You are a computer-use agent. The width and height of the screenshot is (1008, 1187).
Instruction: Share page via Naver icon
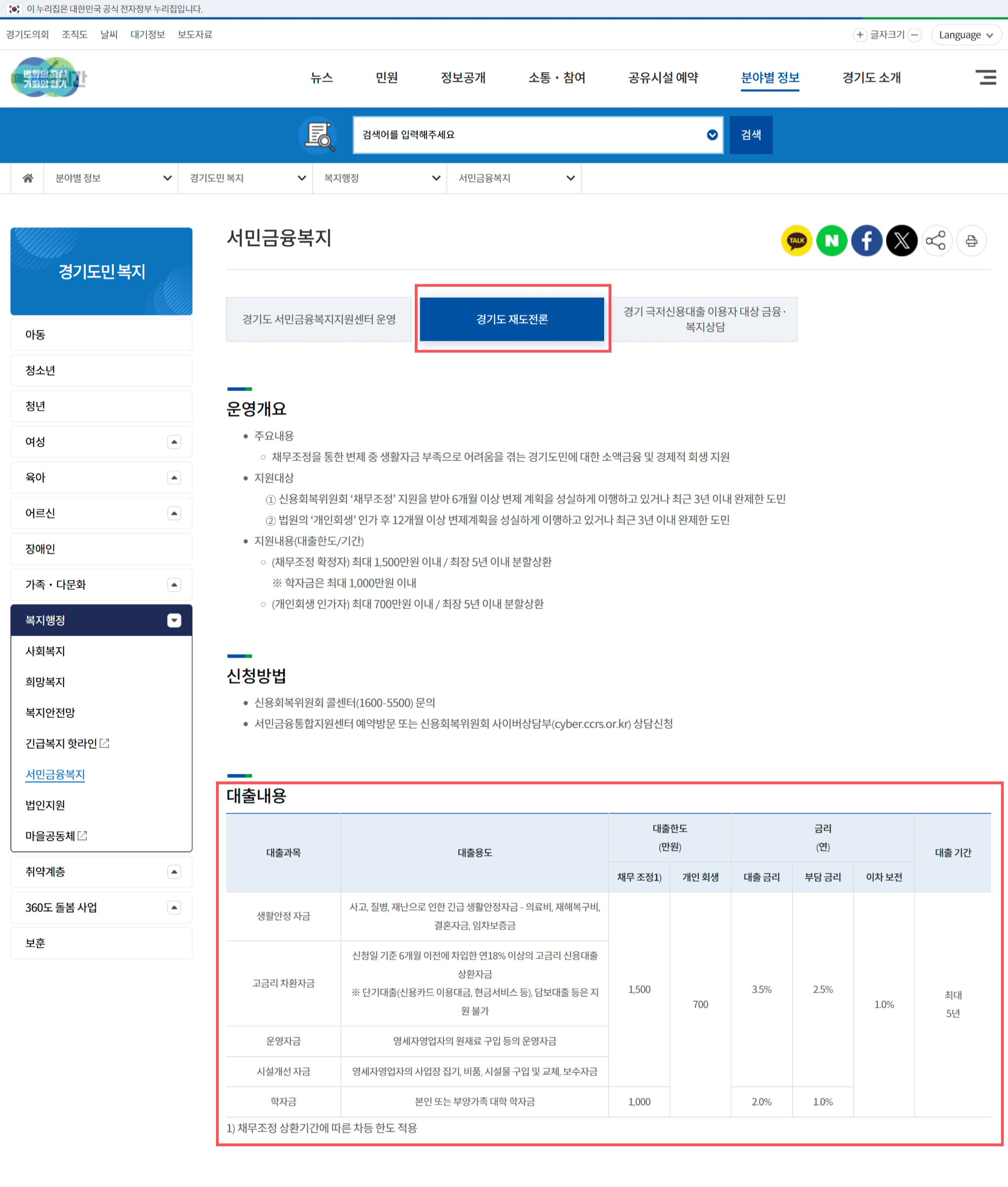[831, 241]
